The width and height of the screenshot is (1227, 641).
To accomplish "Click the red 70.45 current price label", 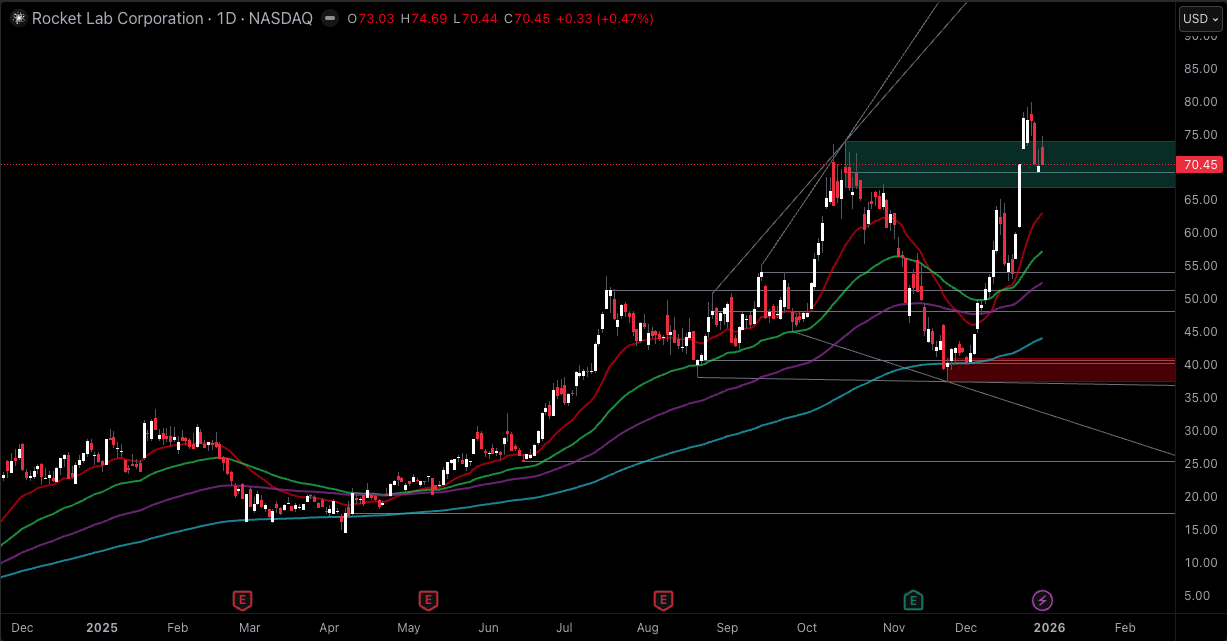I will click(x=1200, y=164).
